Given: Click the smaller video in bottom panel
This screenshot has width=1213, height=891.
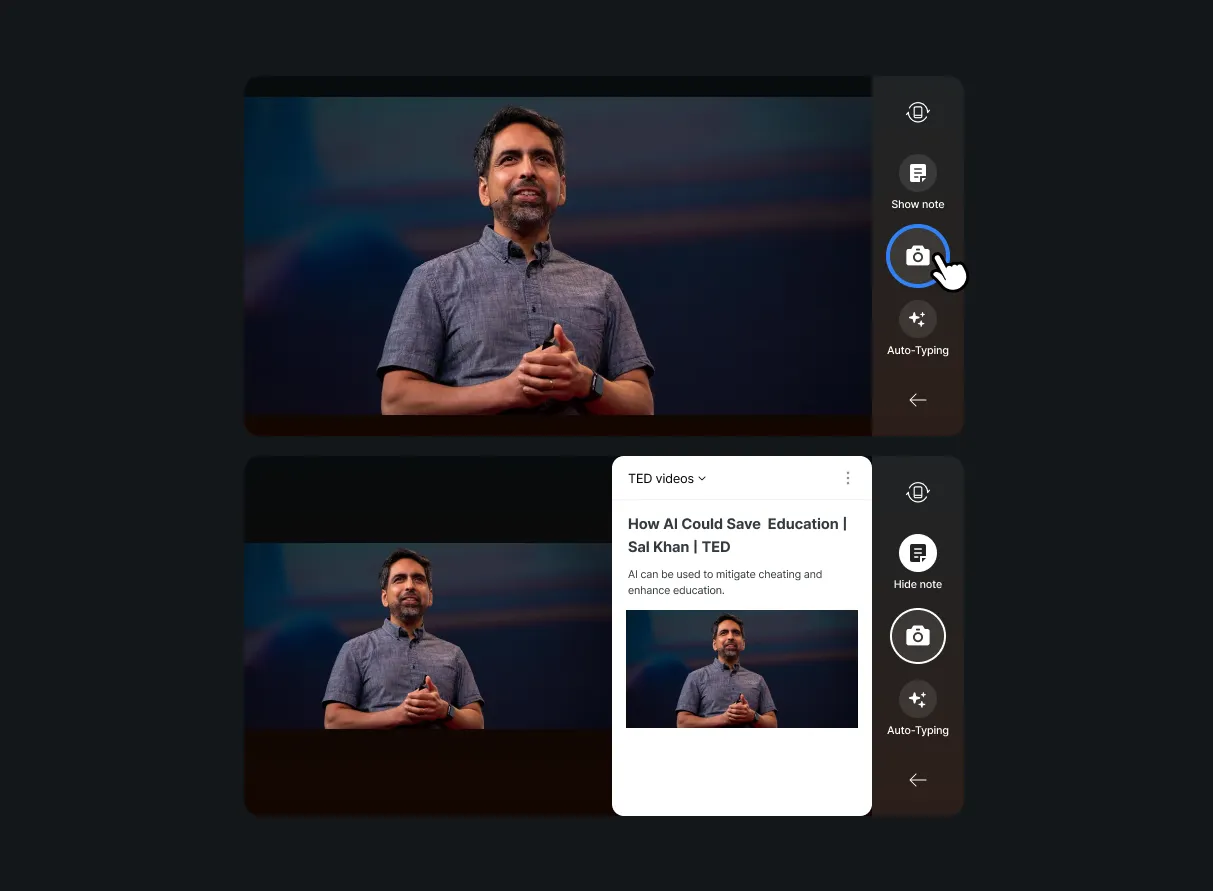Looking at the screenshot, I should point(428,636).
